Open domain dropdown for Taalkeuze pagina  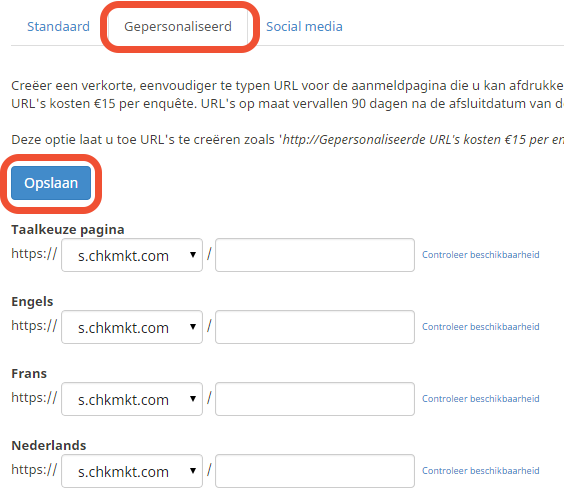pyautogui.click(x=132, y=255)
